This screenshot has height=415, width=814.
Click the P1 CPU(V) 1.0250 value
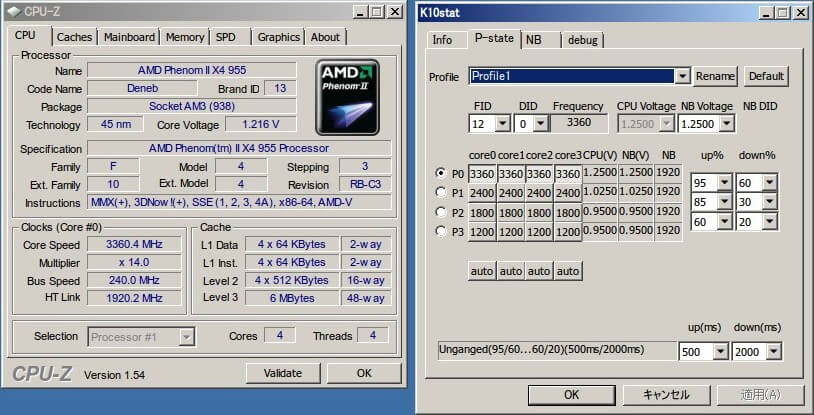click(x=600, y=192)
